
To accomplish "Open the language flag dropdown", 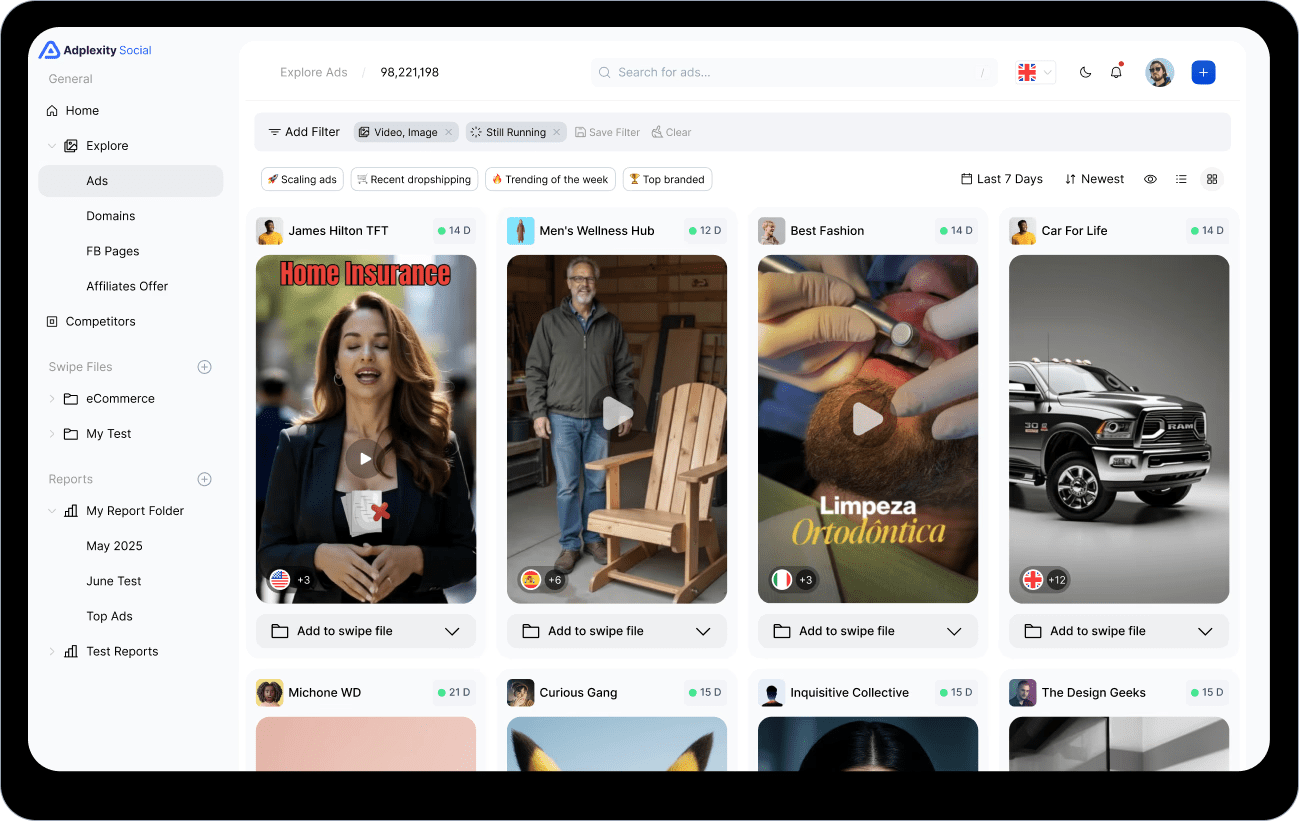I will click(1034, 72).
